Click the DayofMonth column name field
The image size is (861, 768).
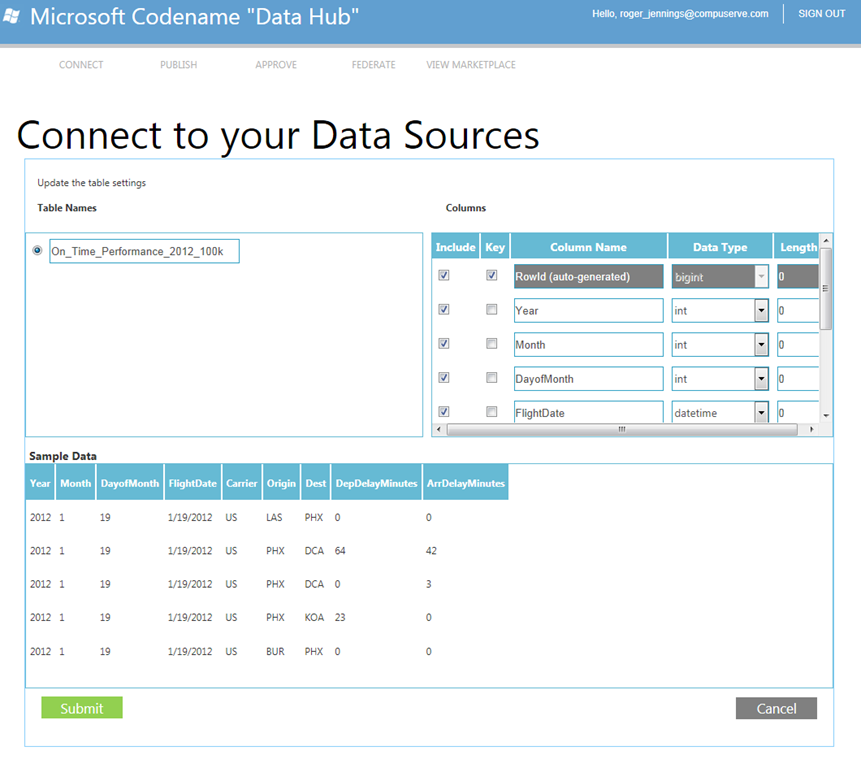(589, 379)
